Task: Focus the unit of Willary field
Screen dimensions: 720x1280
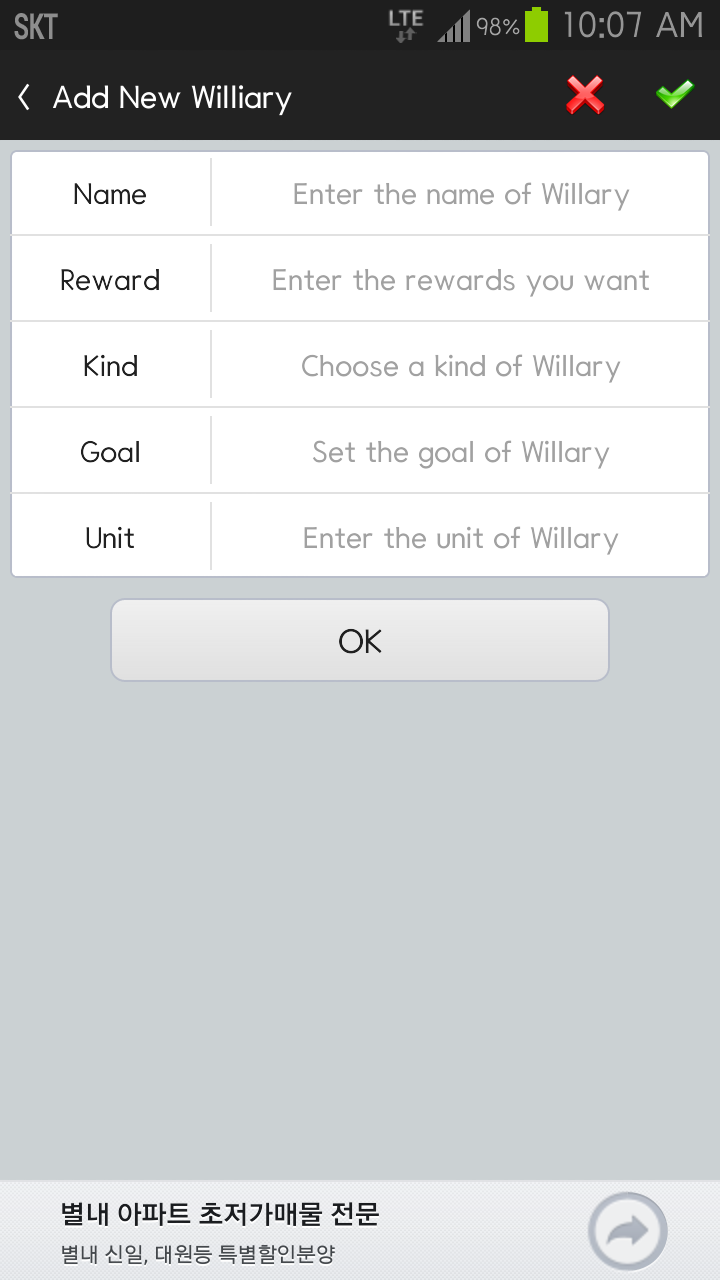Action: click(460, 538)
